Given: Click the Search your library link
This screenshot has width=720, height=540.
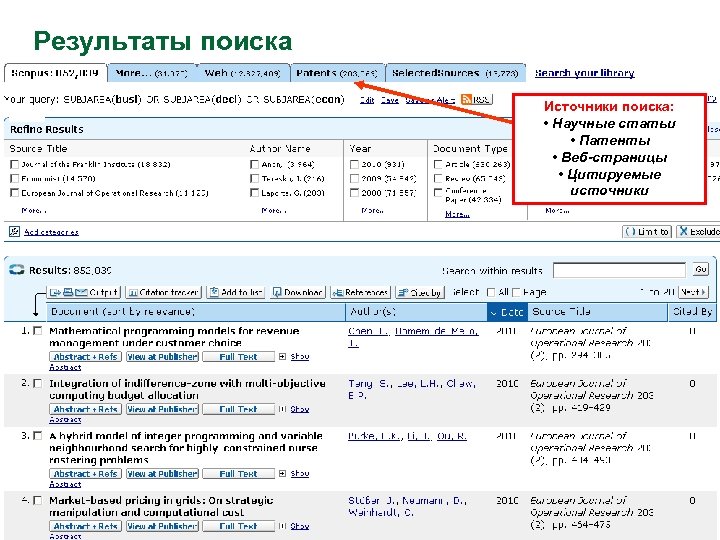Looking at the screenshot, I should (585, 73).
